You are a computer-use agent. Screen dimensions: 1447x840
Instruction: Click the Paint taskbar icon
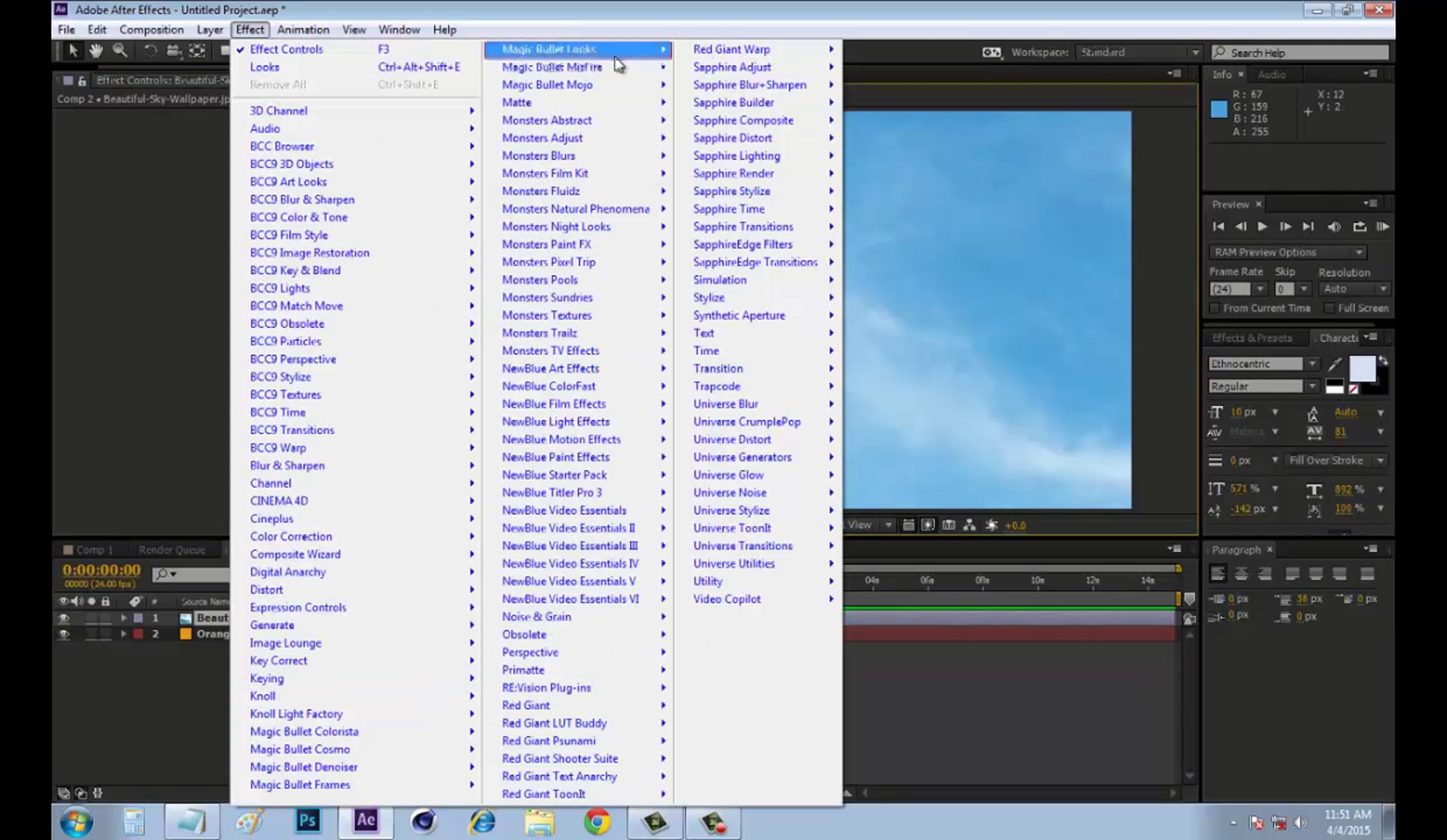250,822
